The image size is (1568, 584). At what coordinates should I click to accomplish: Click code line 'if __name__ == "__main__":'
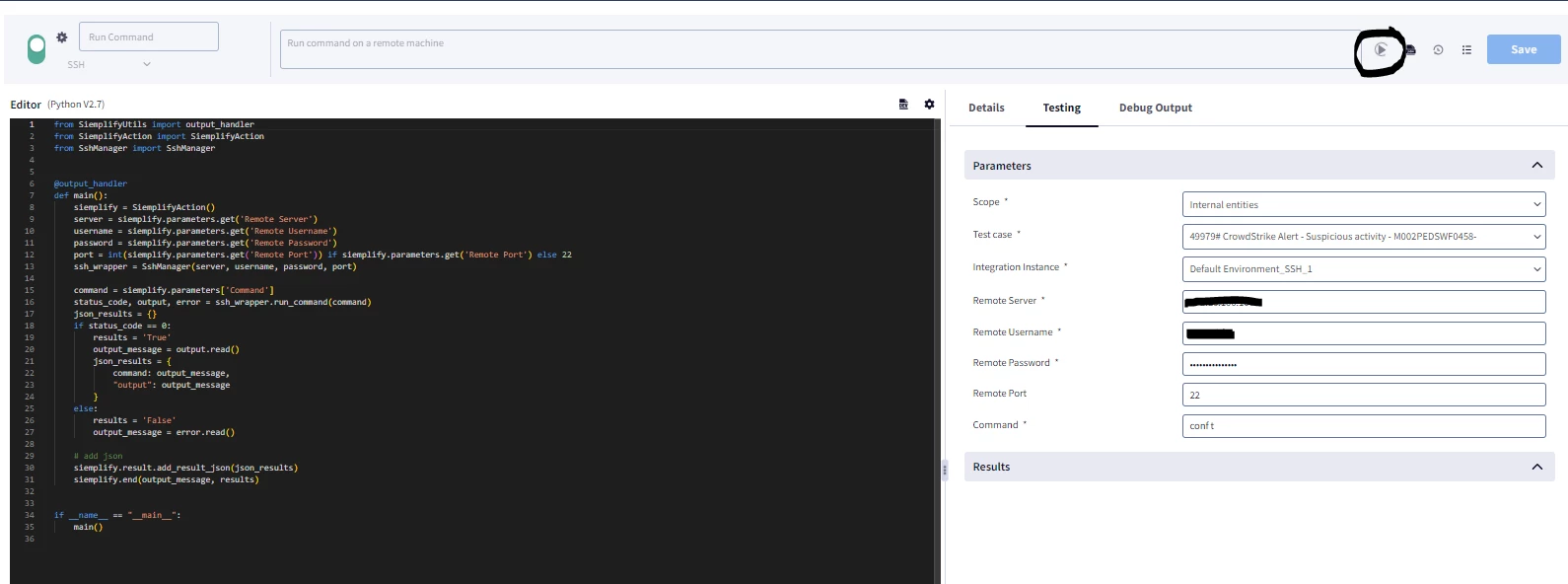[x=117, y=515]
